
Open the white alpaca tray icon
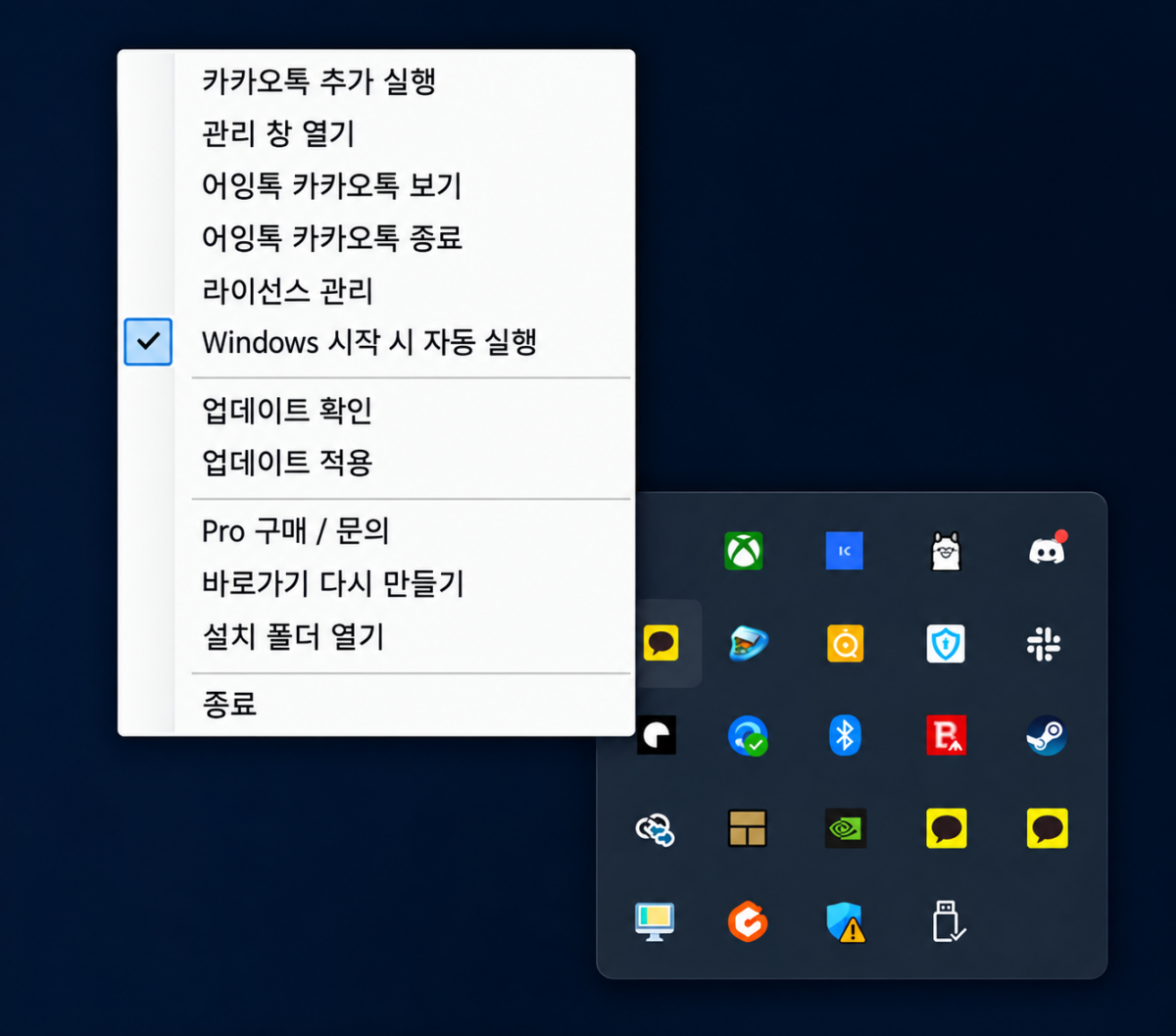[946, 551]
